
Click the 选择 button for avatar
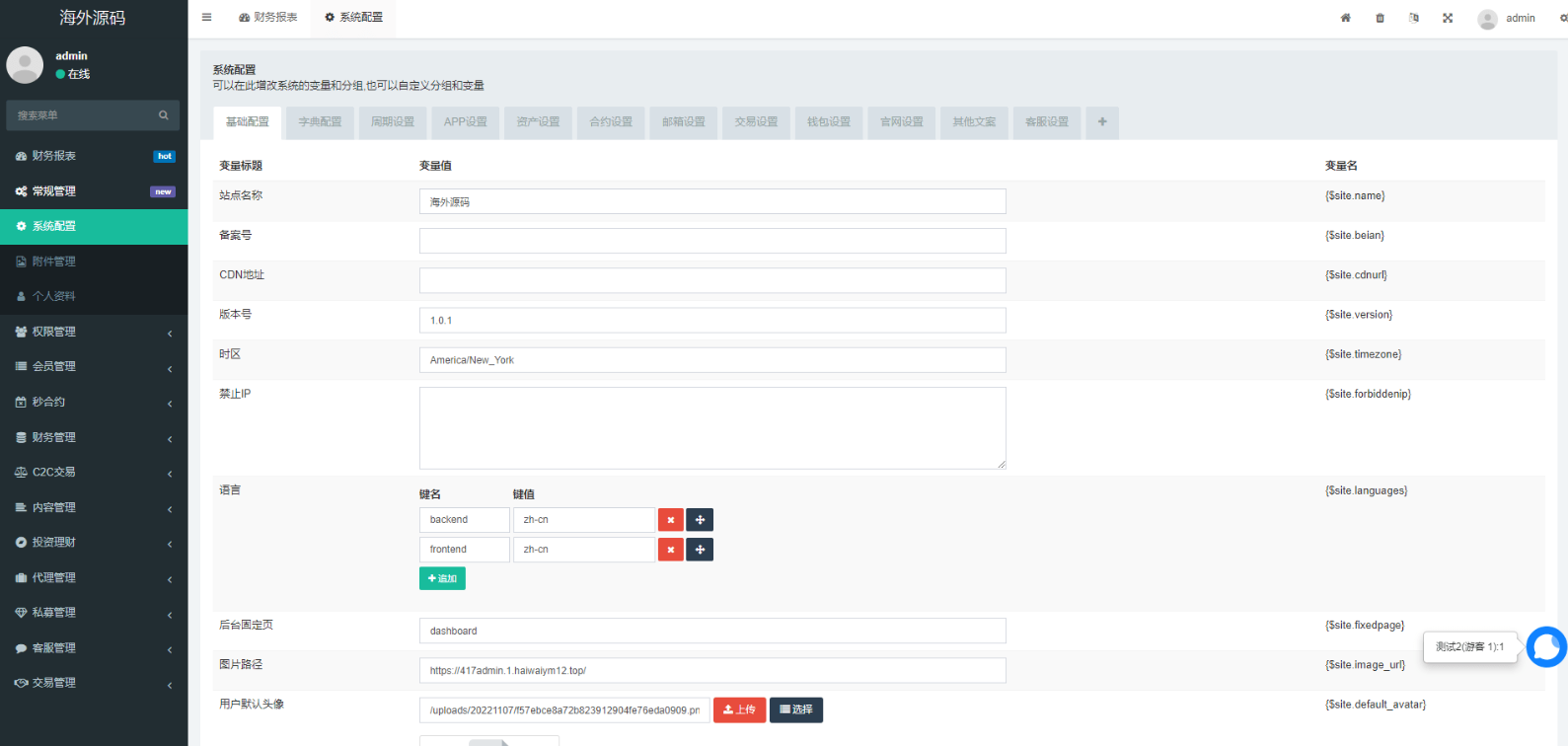(795, 709)
